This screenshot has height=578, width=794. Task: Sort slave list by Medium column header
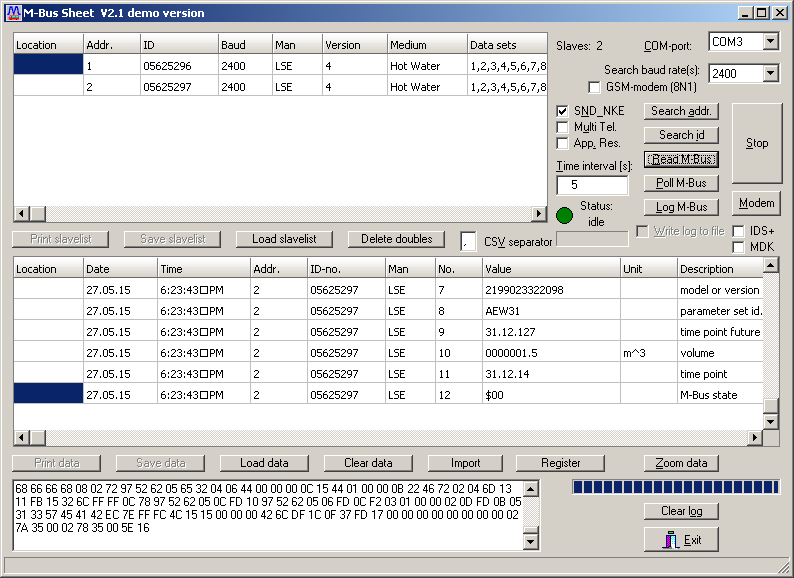coord(425,45)
